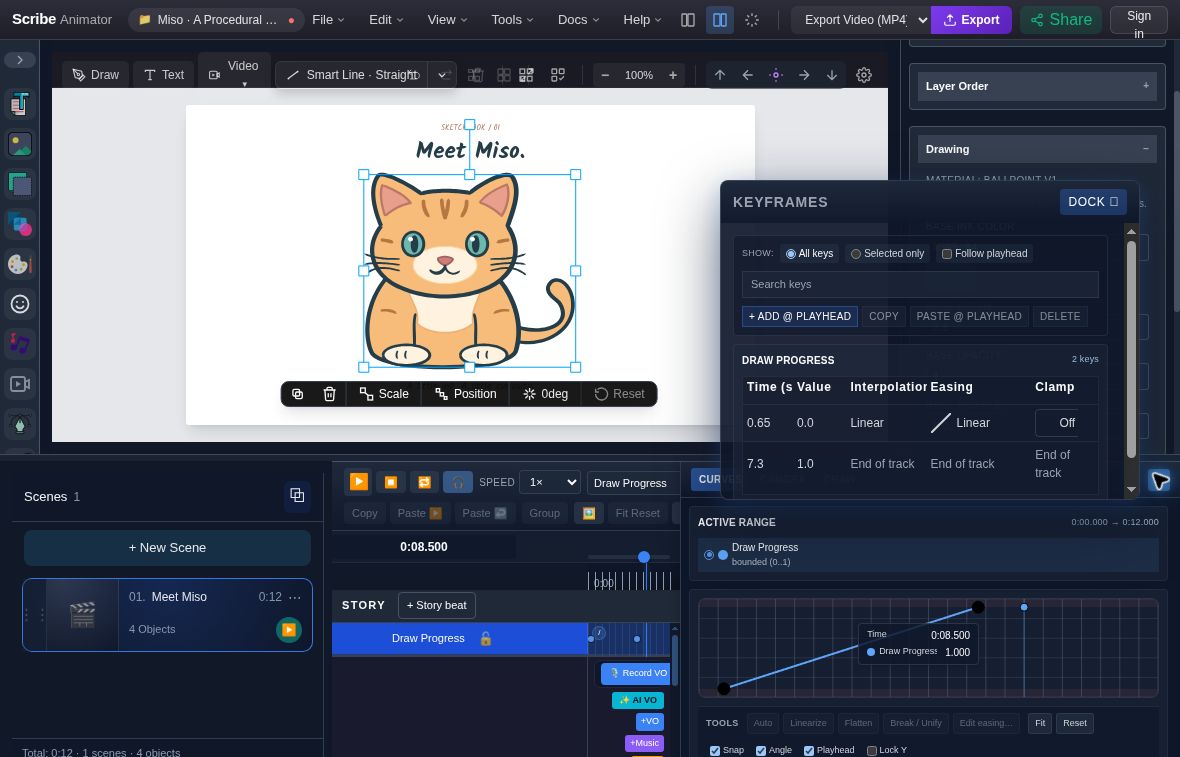This screenshot has height=757, width=1180.
Task: Select the text tool icon in left sidebar
Action: point(20,104)
